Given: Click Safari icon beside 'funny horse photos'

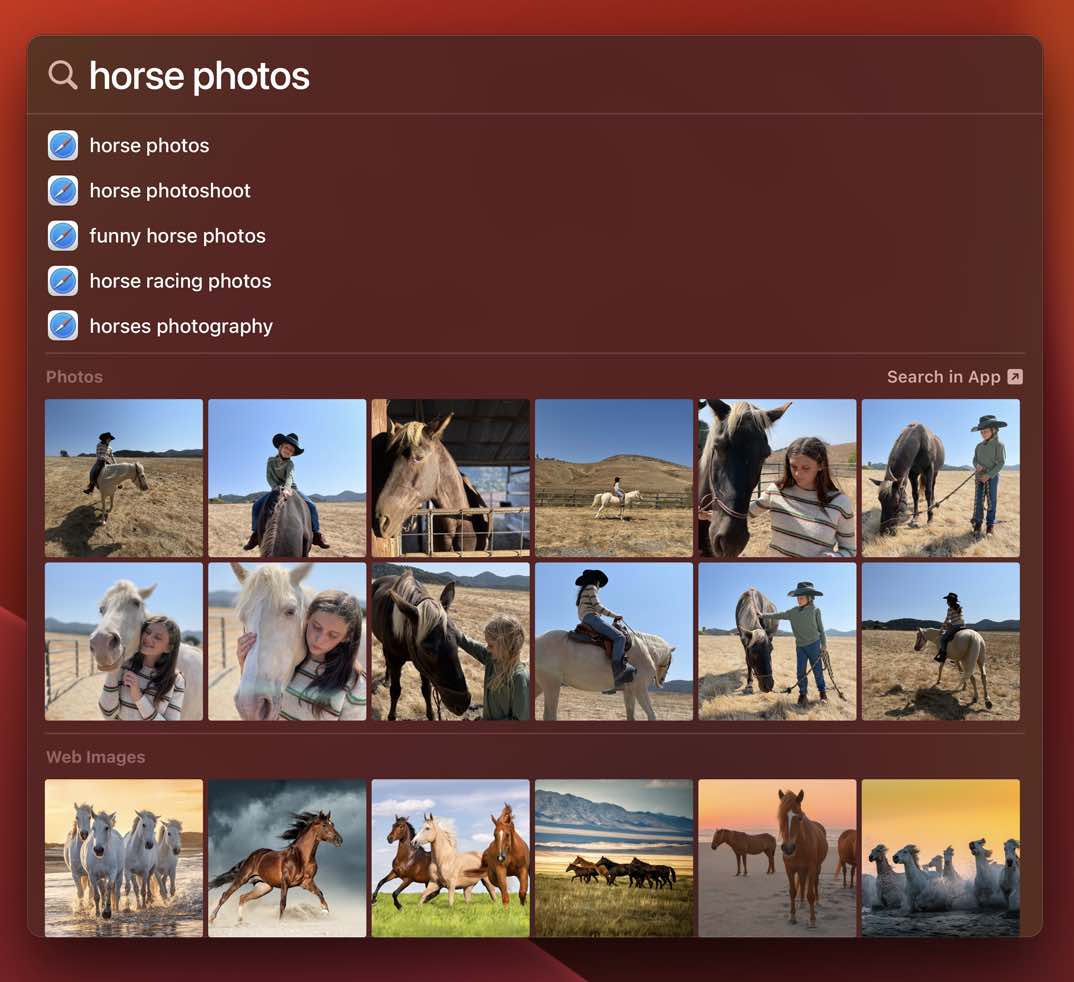Looking at the screenshot, I should click(63, 236).
